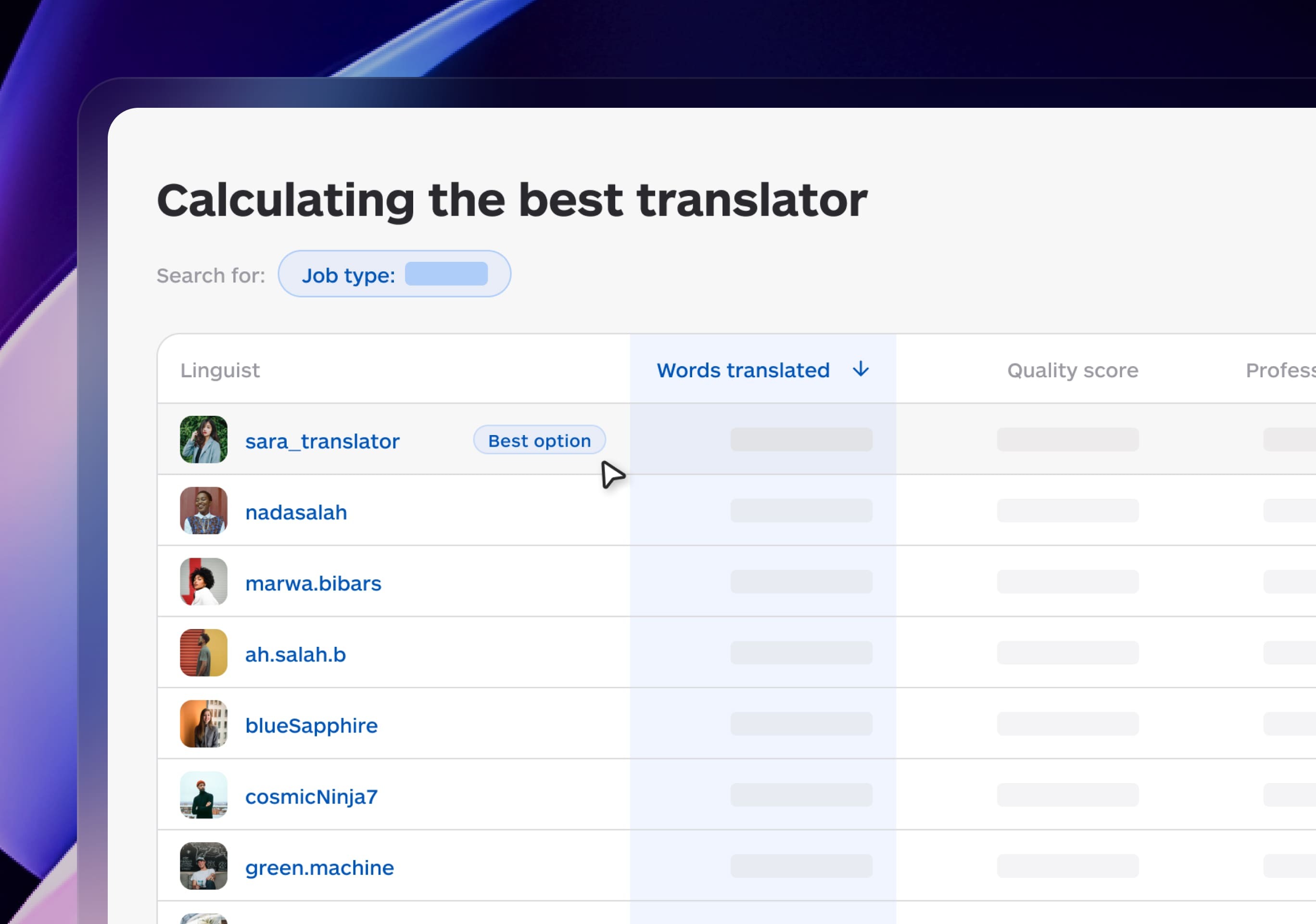Viewport: 1316px width, 924px height.
Task: Sort by the Quality score column header
Action: click(1072, 370)
